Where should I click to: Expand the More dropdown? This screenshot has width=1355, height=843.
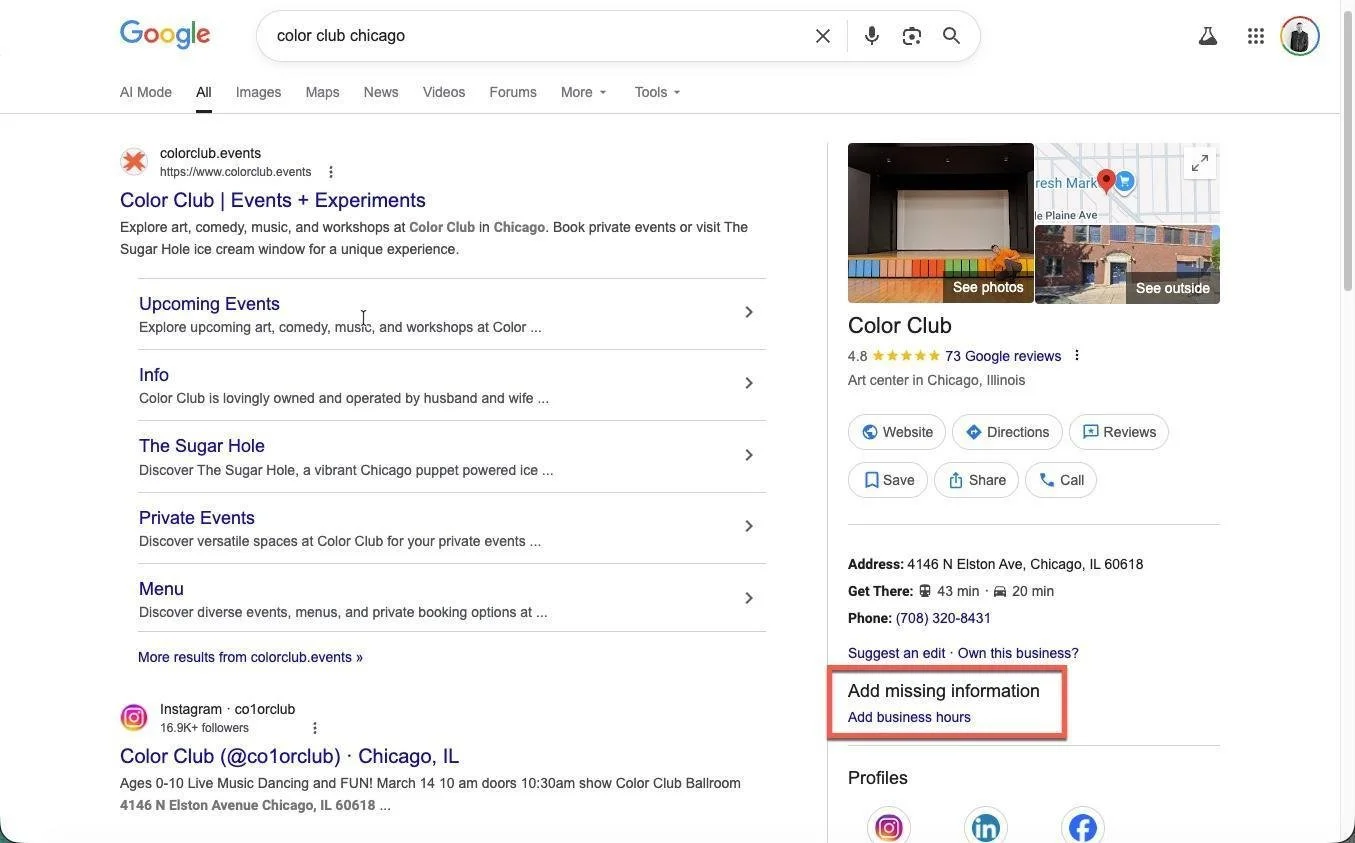pos(584,92)
